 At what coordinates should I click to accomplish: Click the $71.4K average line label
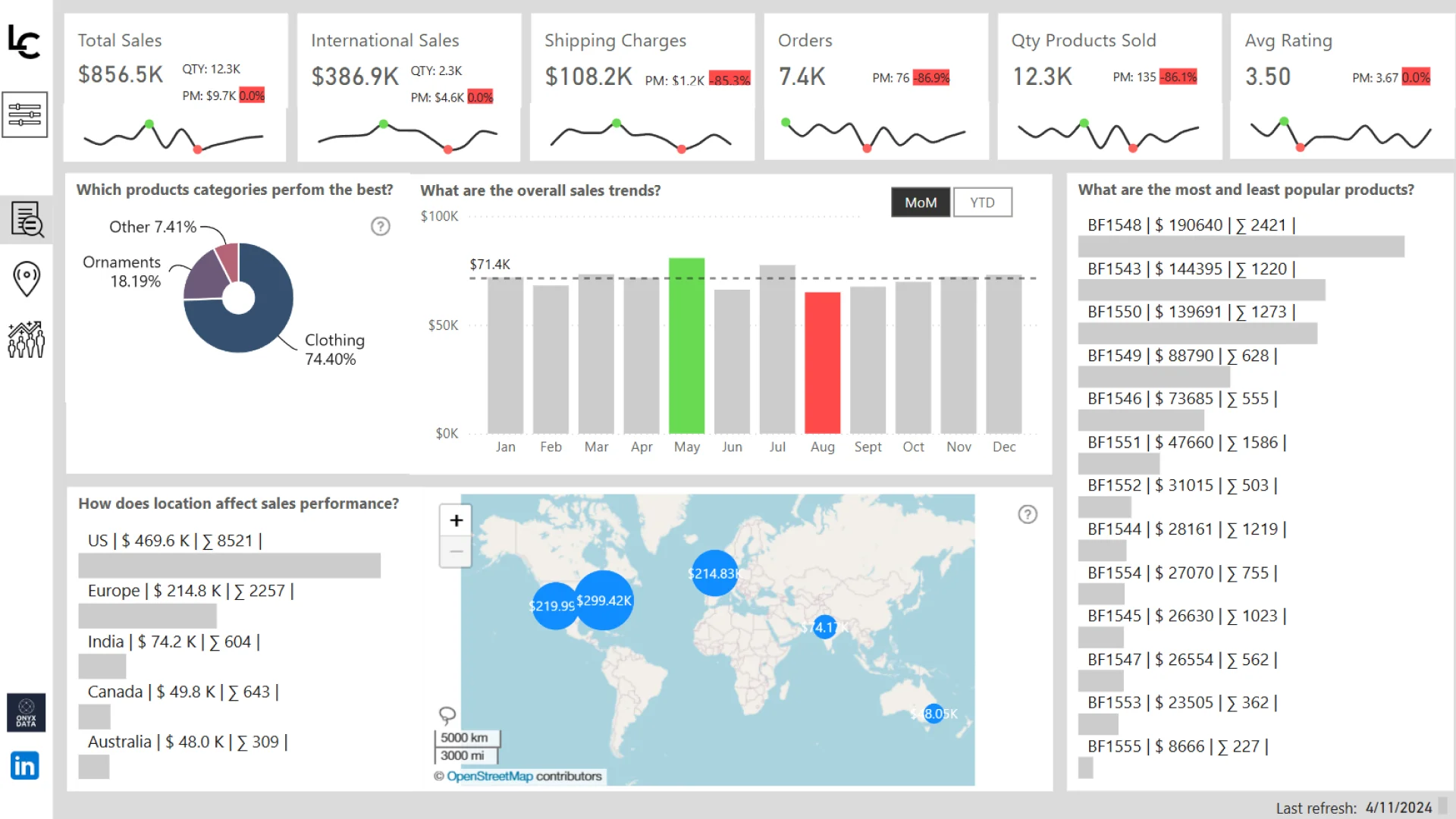(490, 264)
